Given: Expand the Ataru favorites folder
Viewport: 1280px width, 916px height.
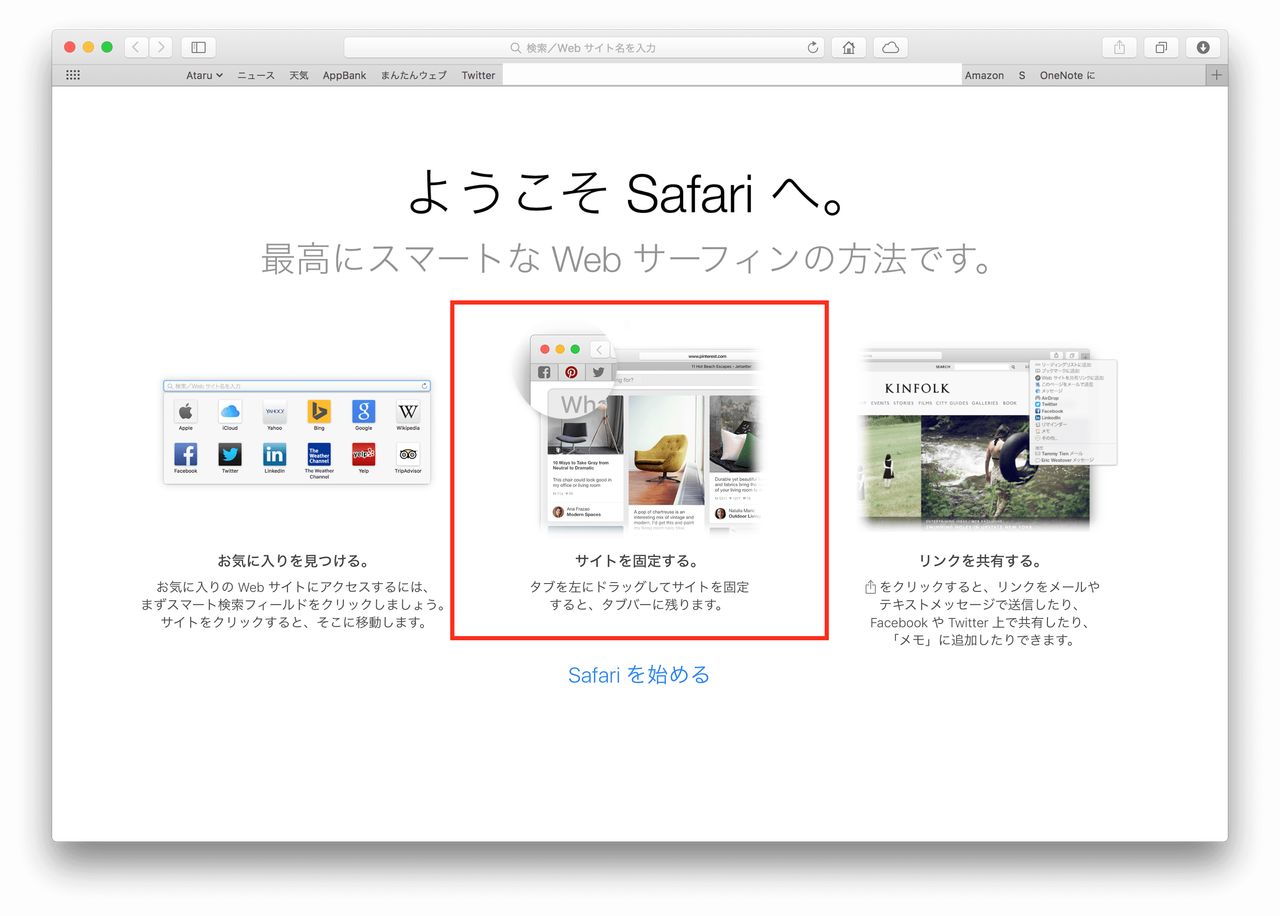Looking at the screenshot, I should click(204, 75).
